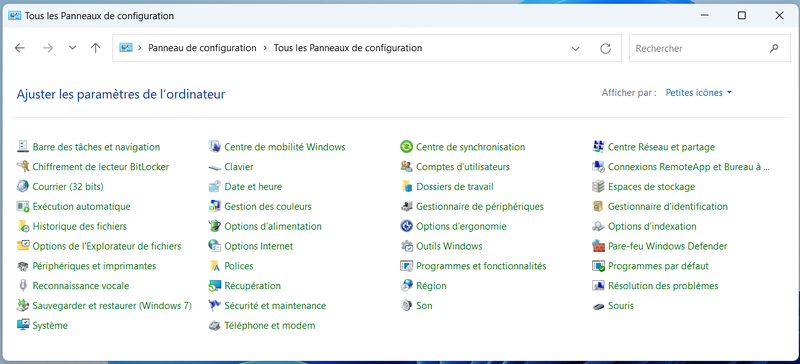Open the Récupération link

pos(253,286)
